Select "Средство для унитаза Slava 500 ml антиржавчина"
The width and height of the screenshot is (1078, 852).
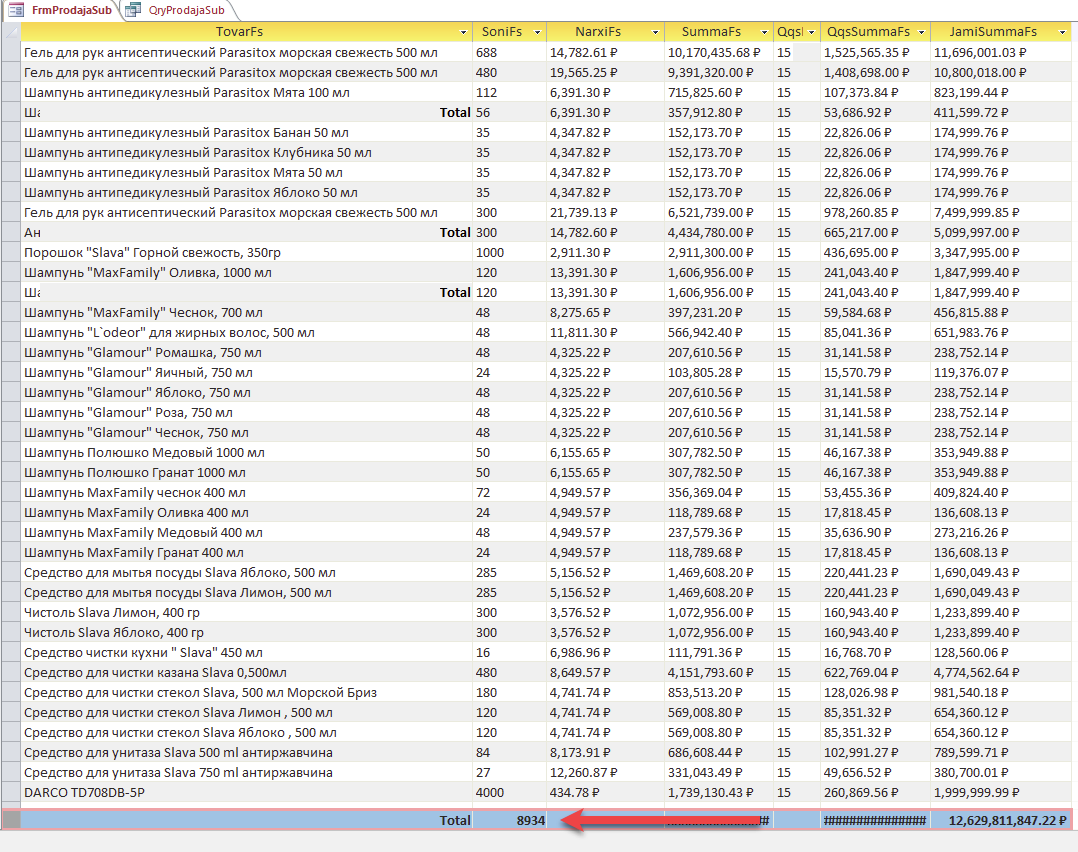pos(178,752)
